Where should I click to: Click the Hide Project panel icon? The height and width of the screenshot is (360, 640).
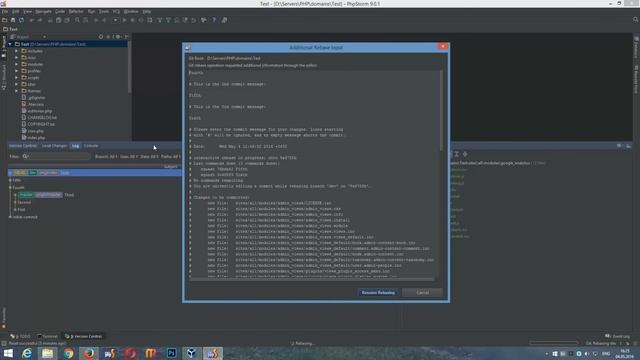127,37
